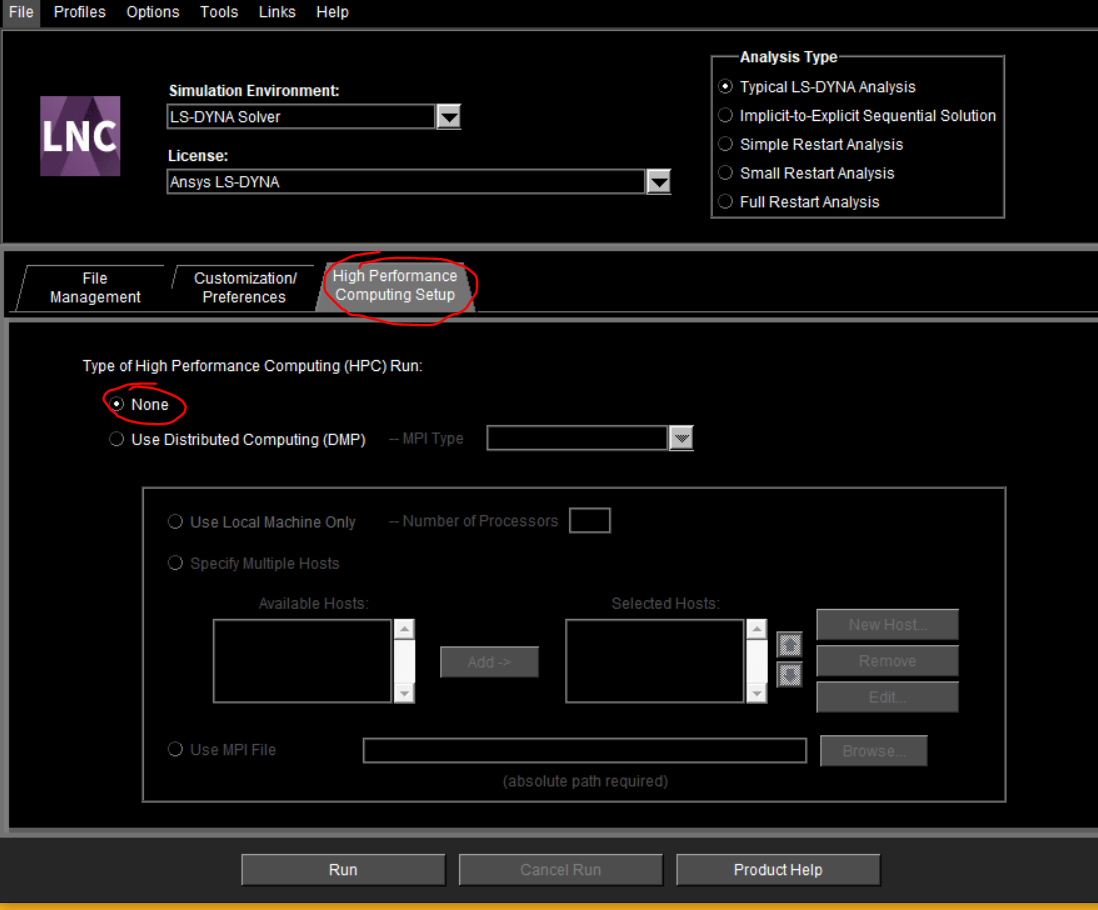Click the Run button
1098x910 pixels.
343,869
